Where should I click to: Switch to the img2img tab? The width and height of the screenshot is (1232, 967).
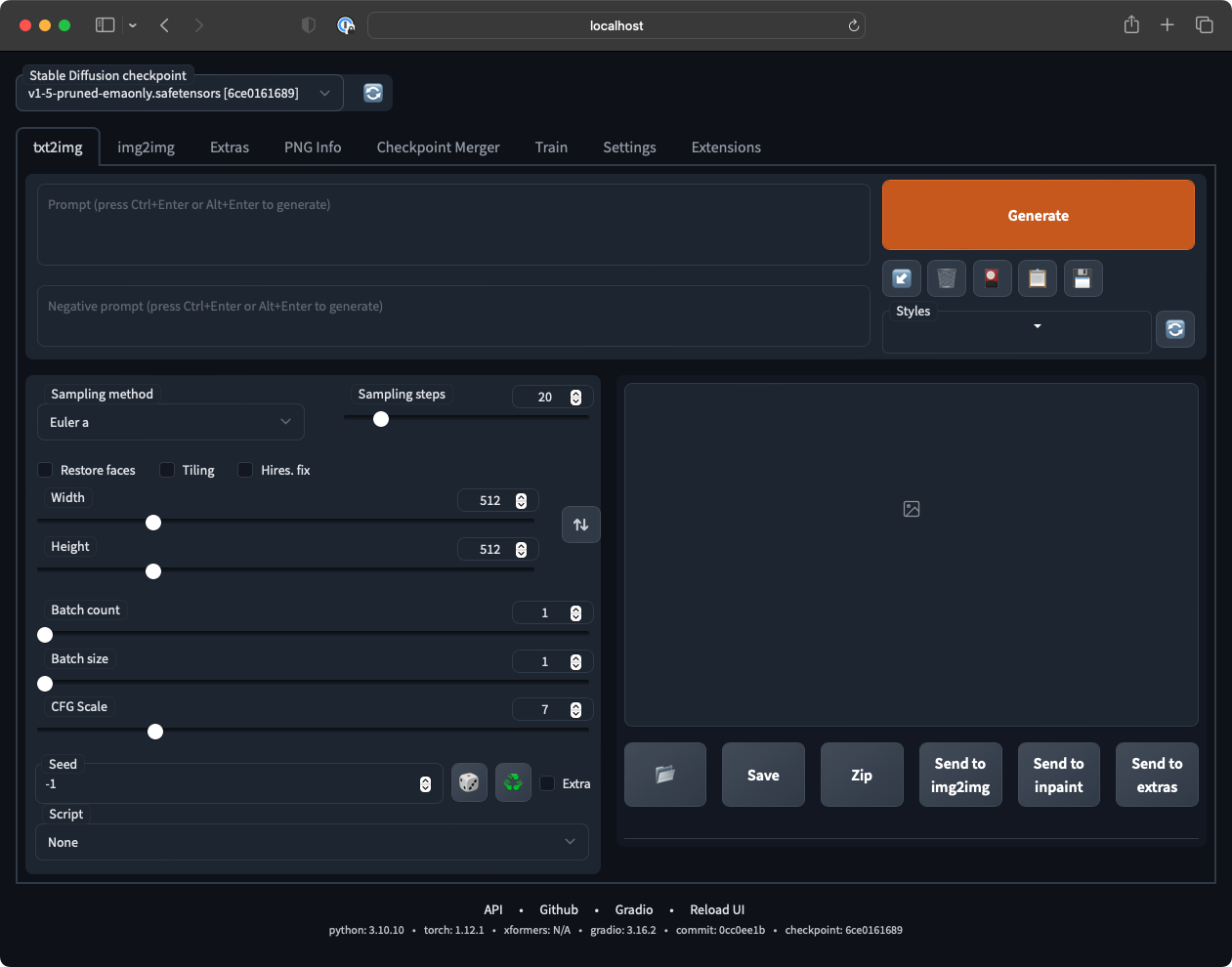click(x=146, y=147)
